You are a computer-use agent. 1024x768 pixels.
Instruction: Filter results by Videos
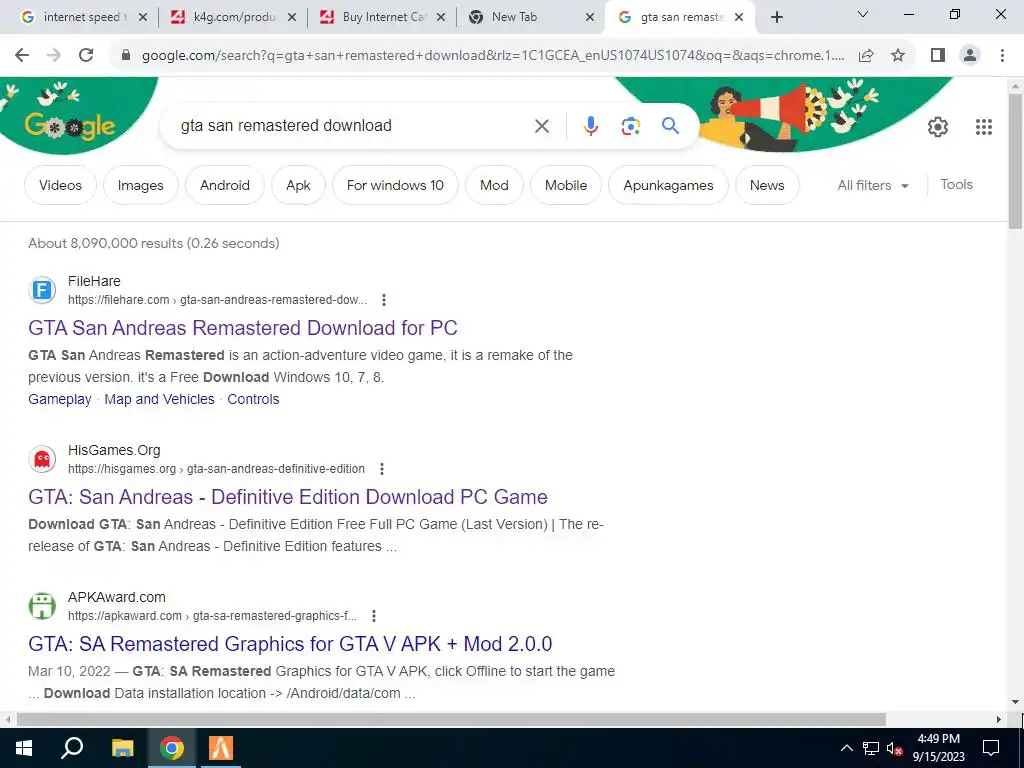pos(60,185)
